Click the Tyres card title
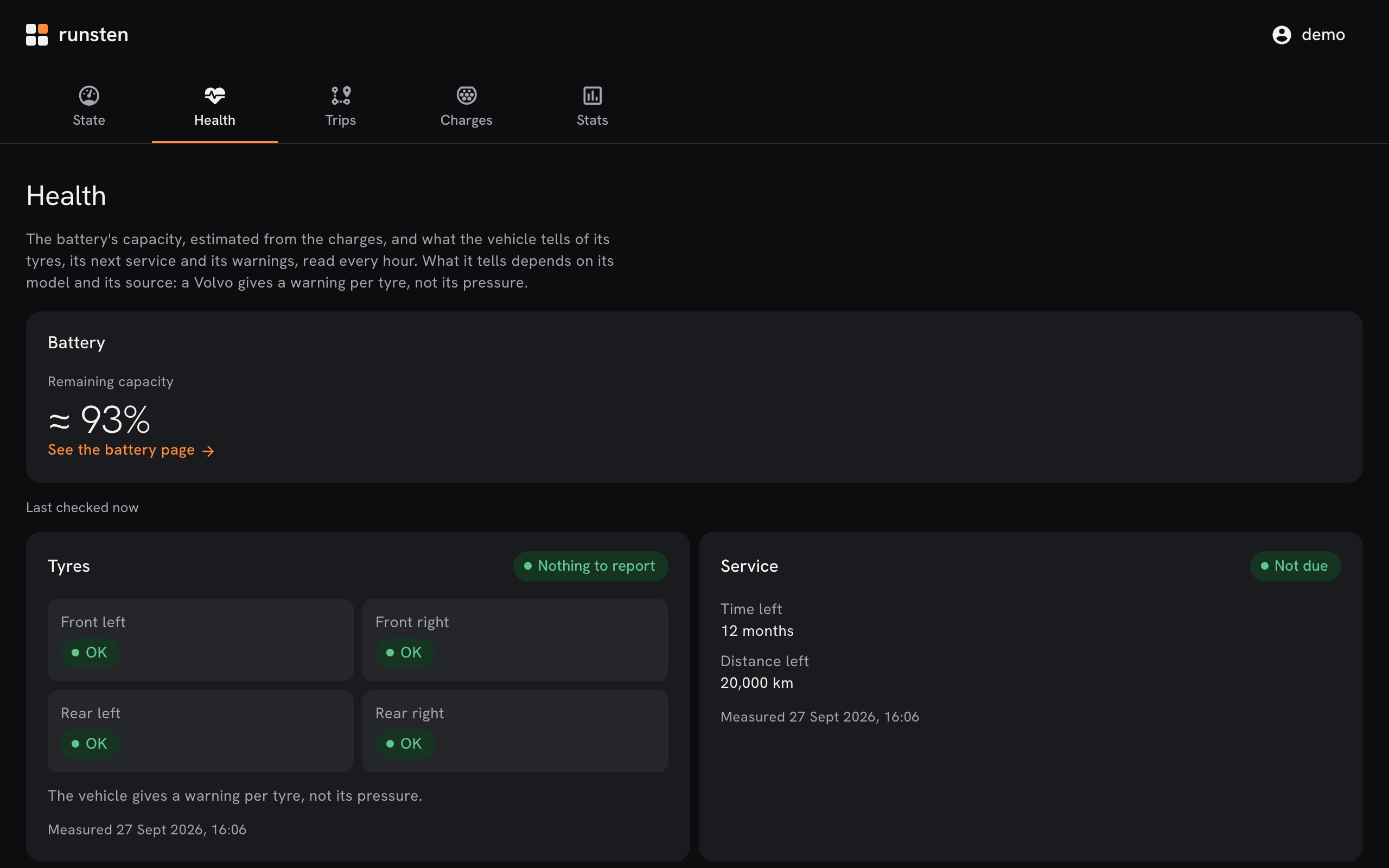 click(69, 566)
